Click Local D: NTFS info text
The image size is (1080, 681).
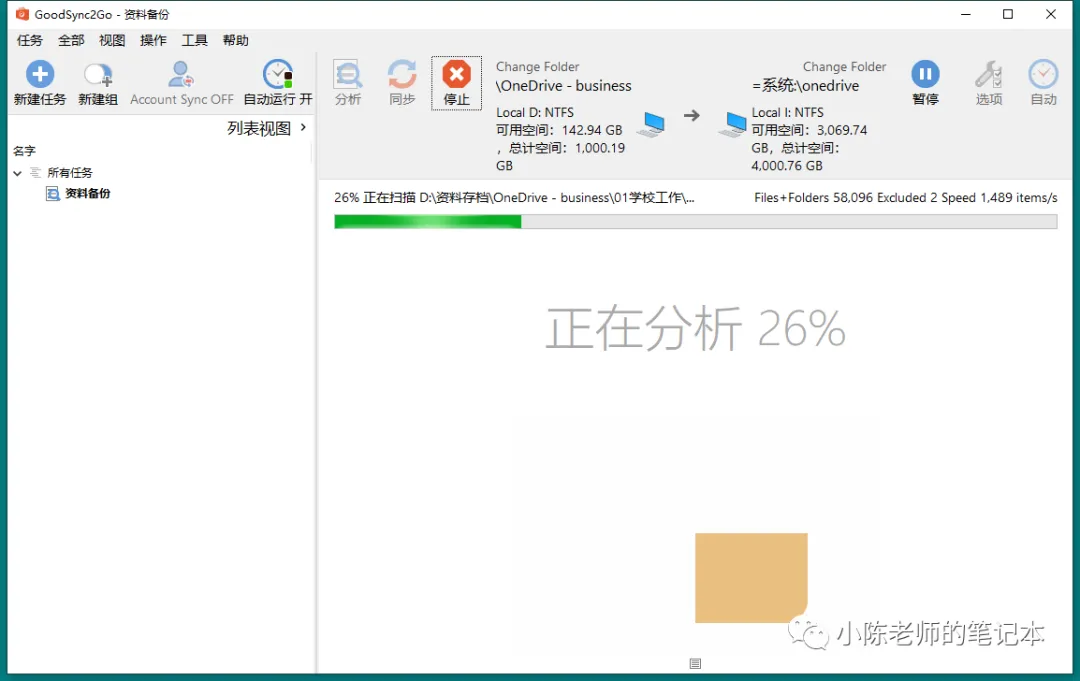coord(534,112)
